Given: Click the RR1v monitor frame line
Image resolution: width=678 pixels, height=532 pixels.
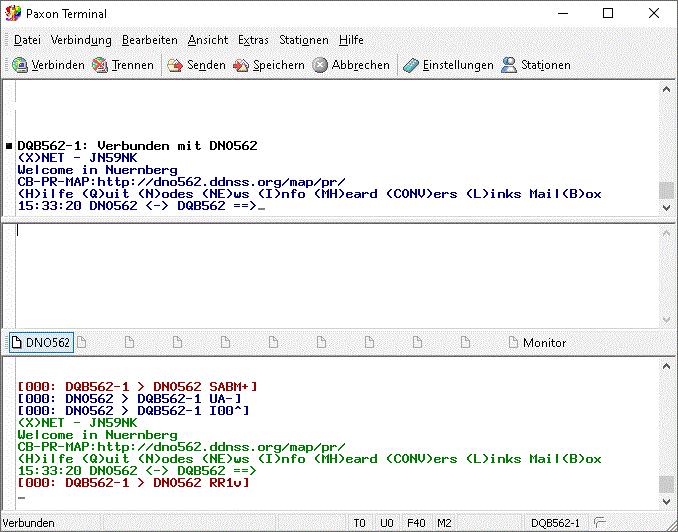Looking at the screenshot, I should point(134,483).
